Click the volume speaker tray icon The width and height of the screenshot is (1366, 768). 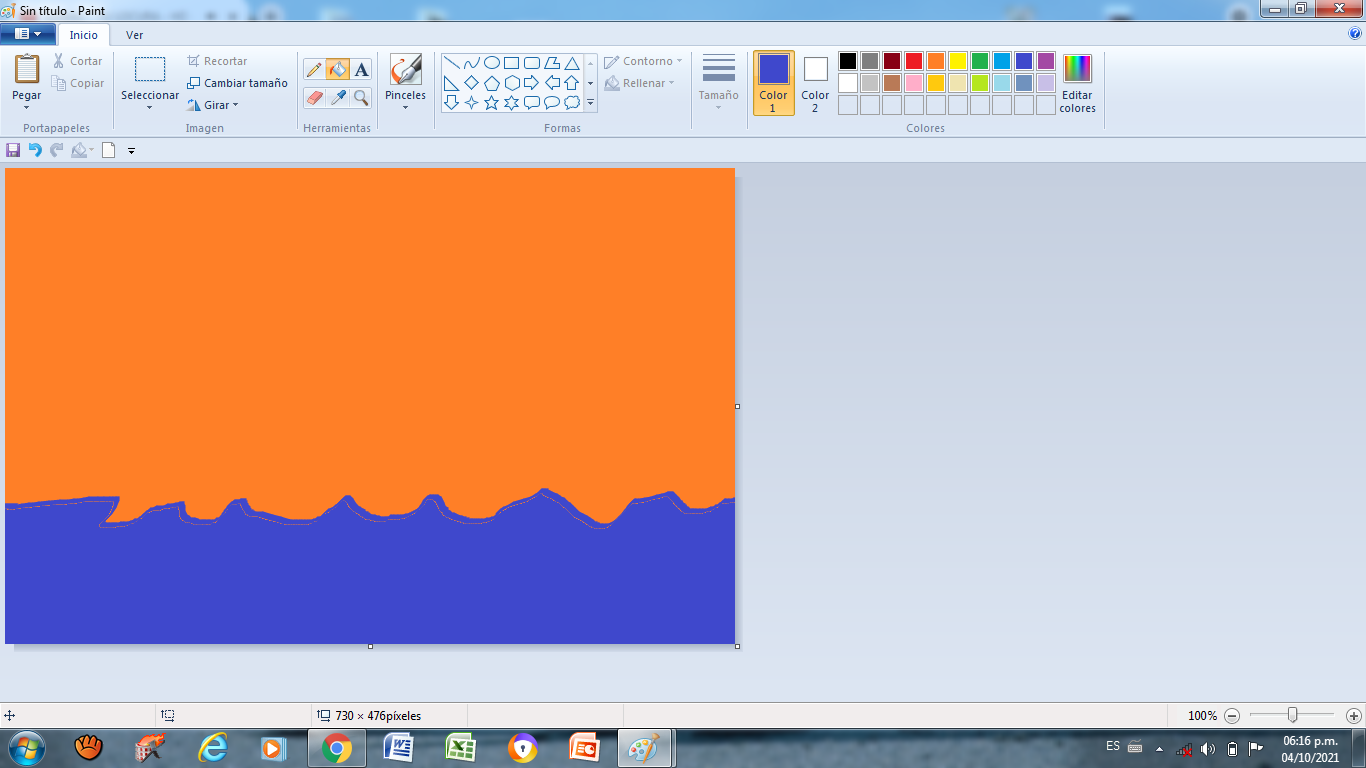(x=1208, y=748)
